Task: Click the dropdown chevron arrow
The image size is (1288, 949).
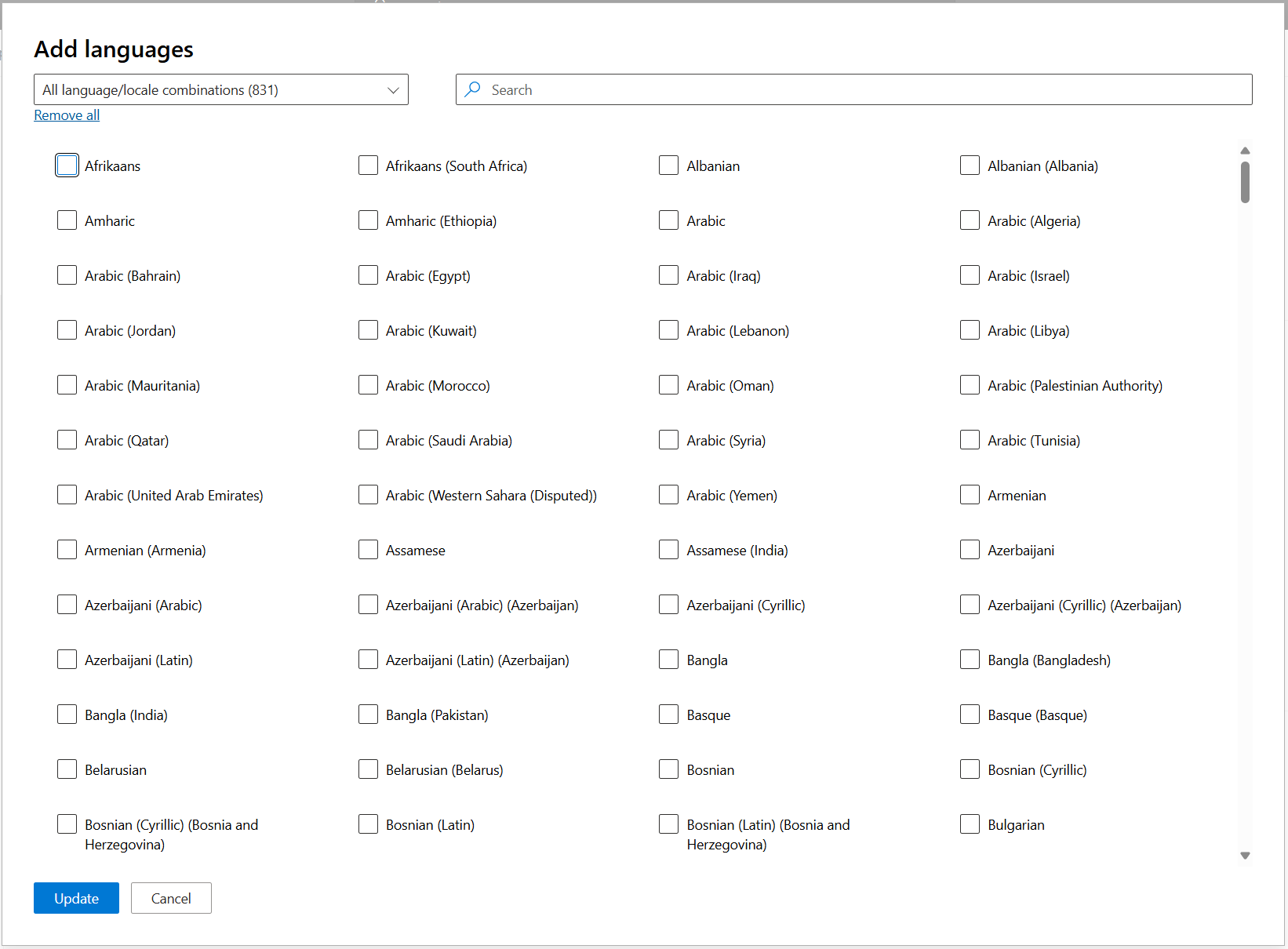Action: [393, 90]
